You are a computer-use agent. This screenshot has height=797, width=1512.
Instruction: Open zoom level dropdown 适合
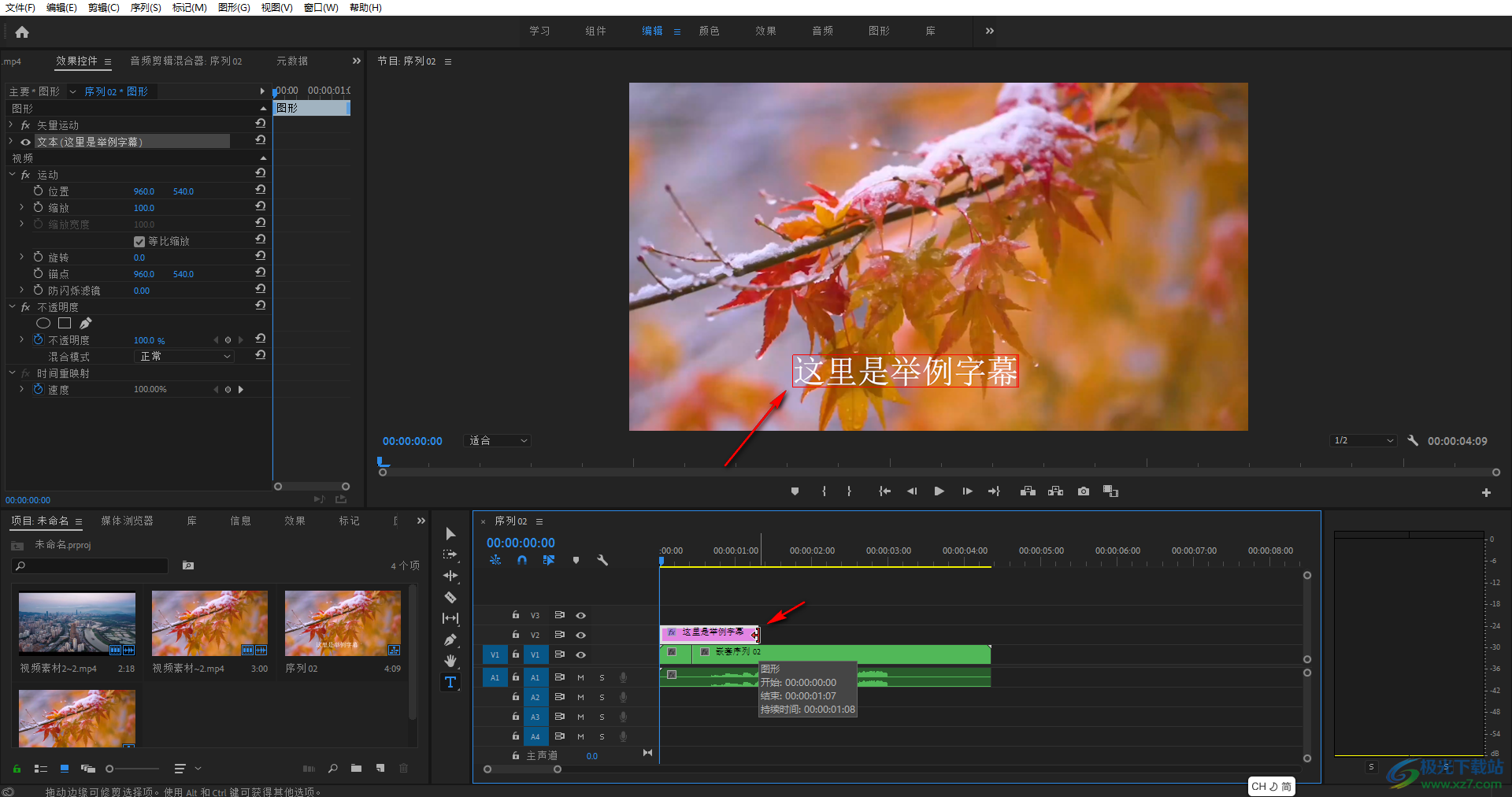coord(498,441)
